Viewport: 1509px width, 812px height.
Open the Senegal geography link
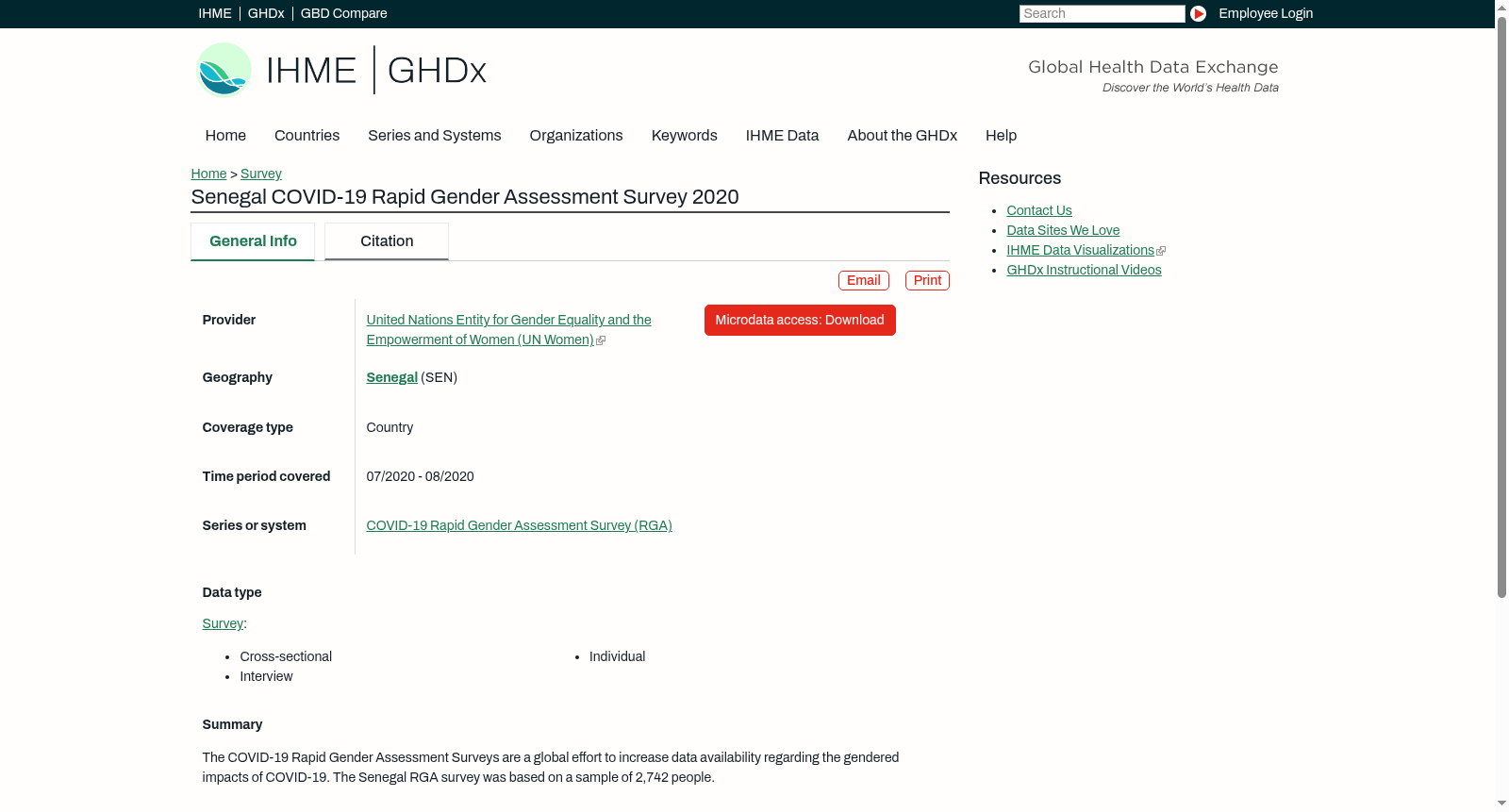pos(391,377)
